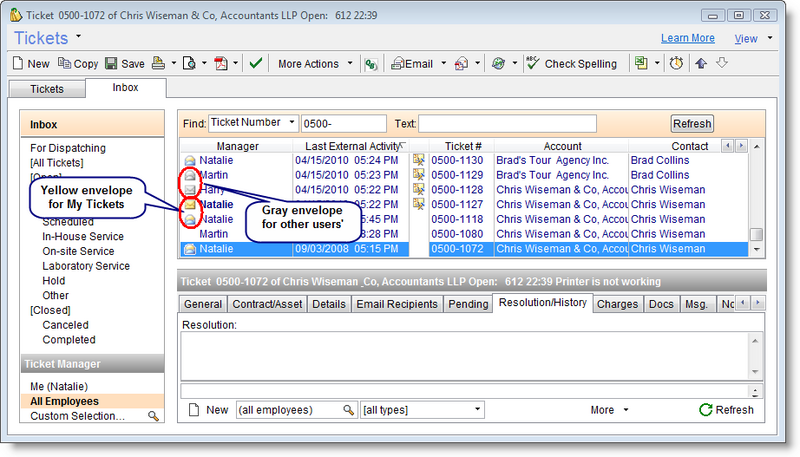800x457 pixels.
Task: Click into the Text search field
Action: [x=507, y=123]
